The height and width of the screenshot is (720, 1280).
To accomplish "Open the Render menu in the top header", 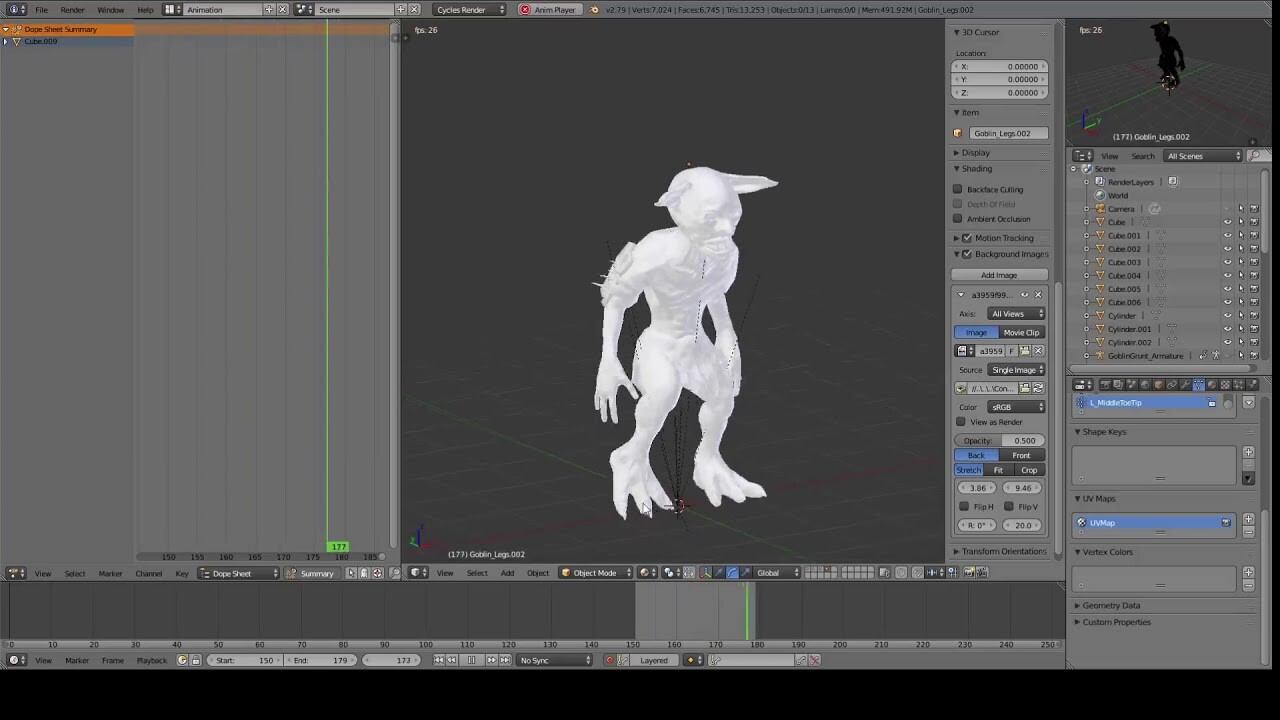I will (x=70, y=9).
